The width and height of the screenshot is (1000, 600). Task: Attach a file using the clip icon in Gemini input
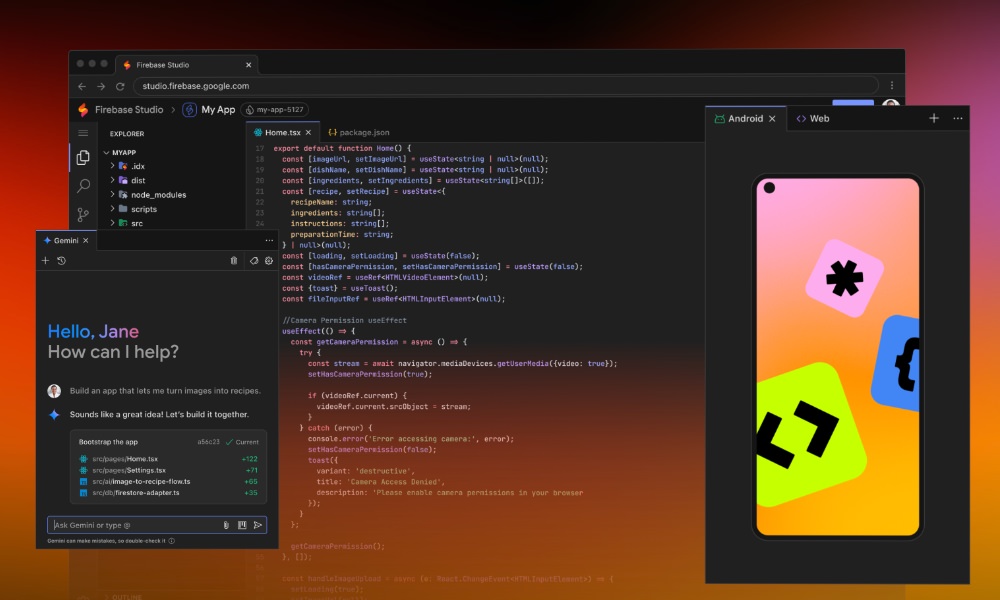pos(226,525)
